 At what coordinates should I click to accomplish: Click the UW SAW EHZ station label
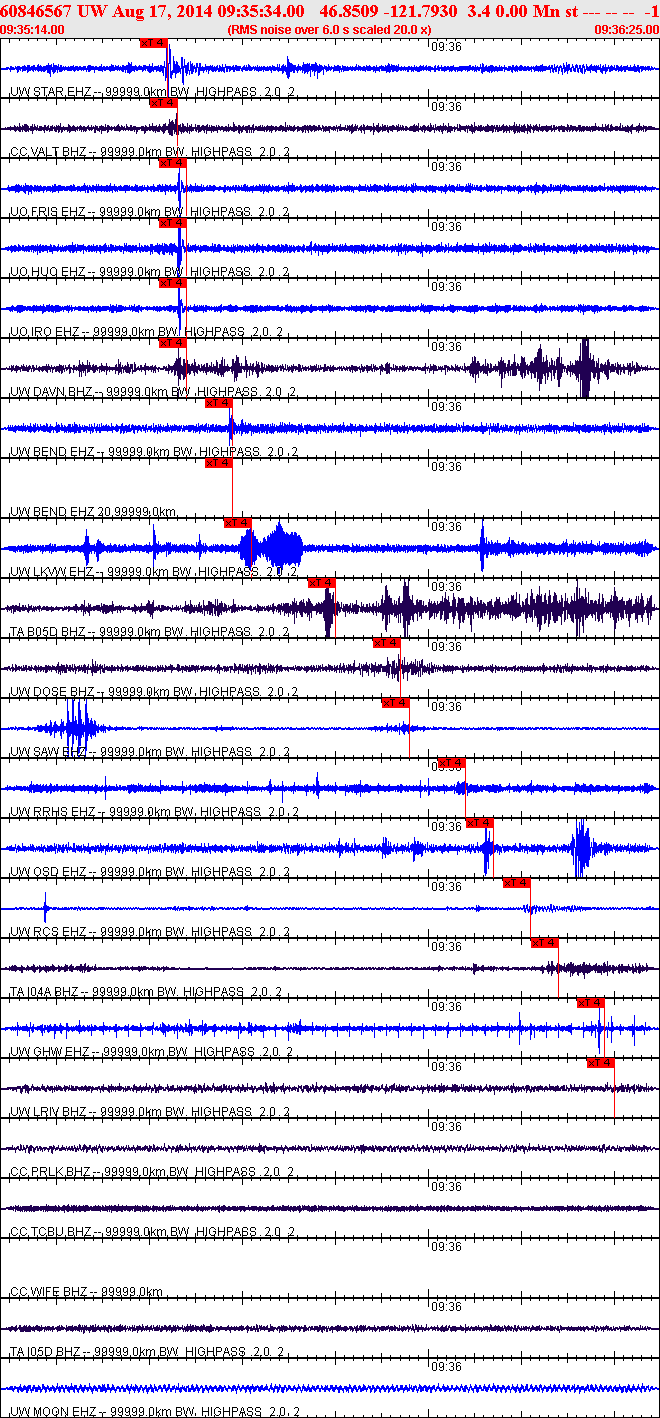150,752
